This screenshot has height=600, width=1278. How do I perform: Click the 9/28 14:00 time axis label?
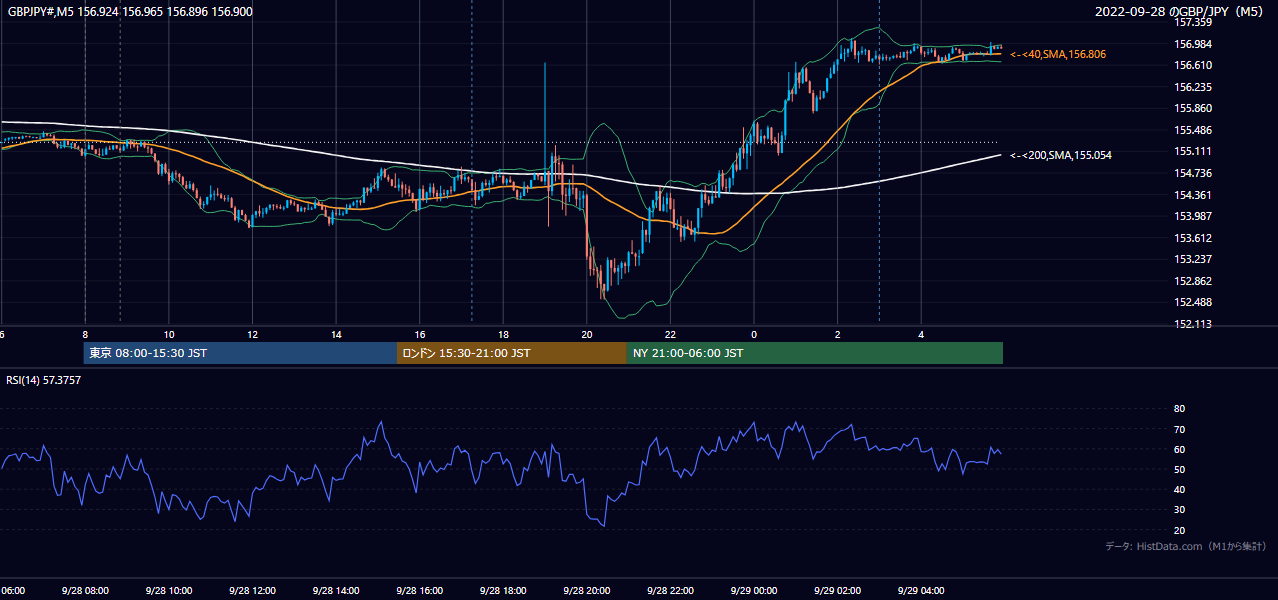335,590
